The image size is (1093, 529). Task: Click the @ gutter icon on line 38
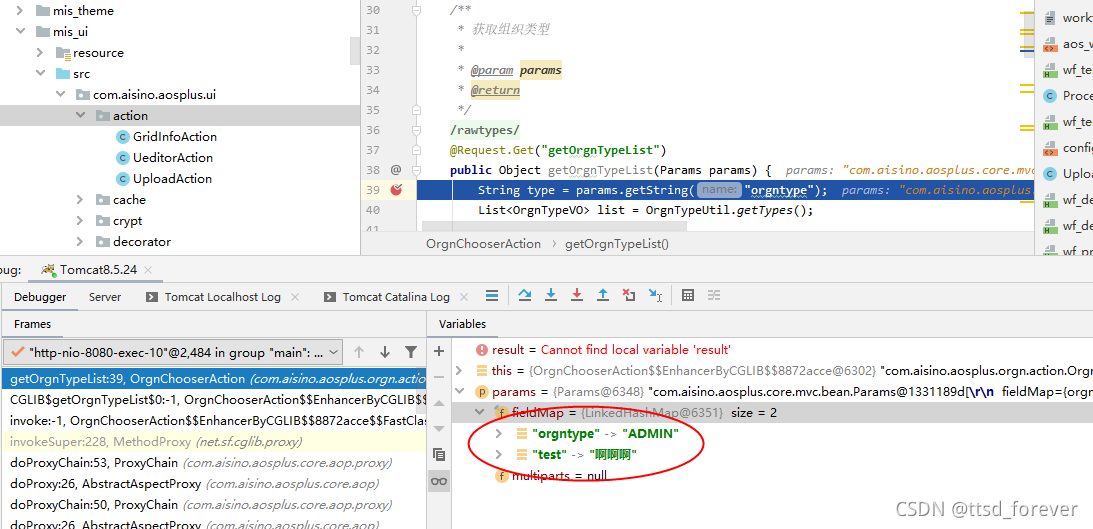[x=396, y=169]
